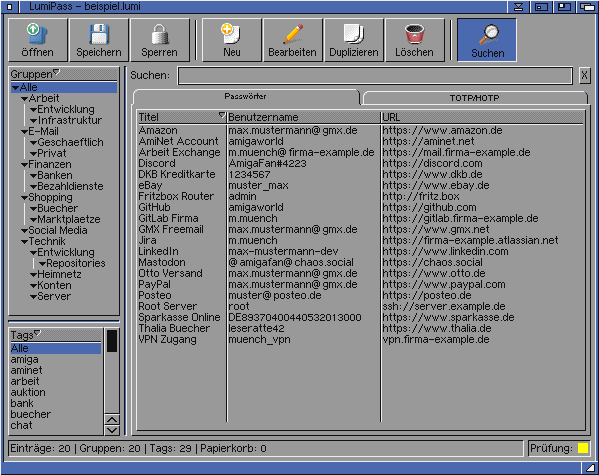Collapse the E-Mail group arrow
This screenshot has width=599, height=475.
pyautogui.click(x=25, y=132)
